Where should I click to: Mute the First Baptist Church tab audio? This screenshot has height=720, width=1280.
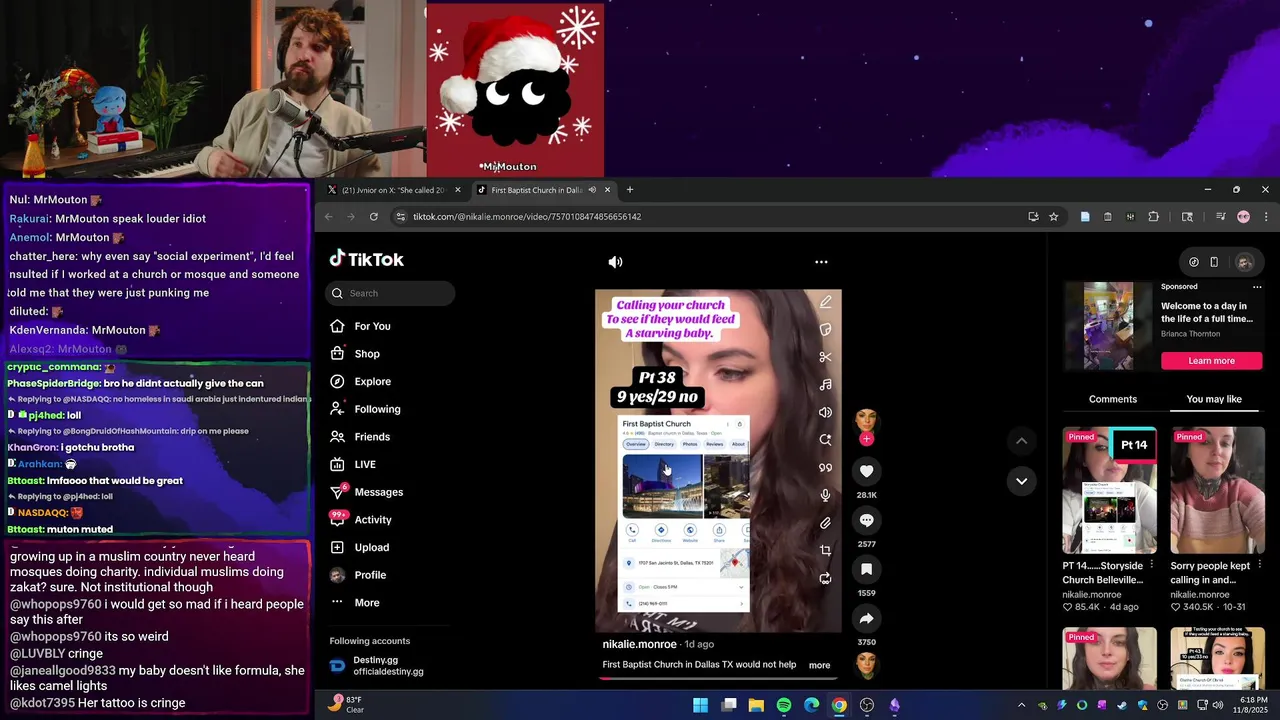click(x=592, y=190)
